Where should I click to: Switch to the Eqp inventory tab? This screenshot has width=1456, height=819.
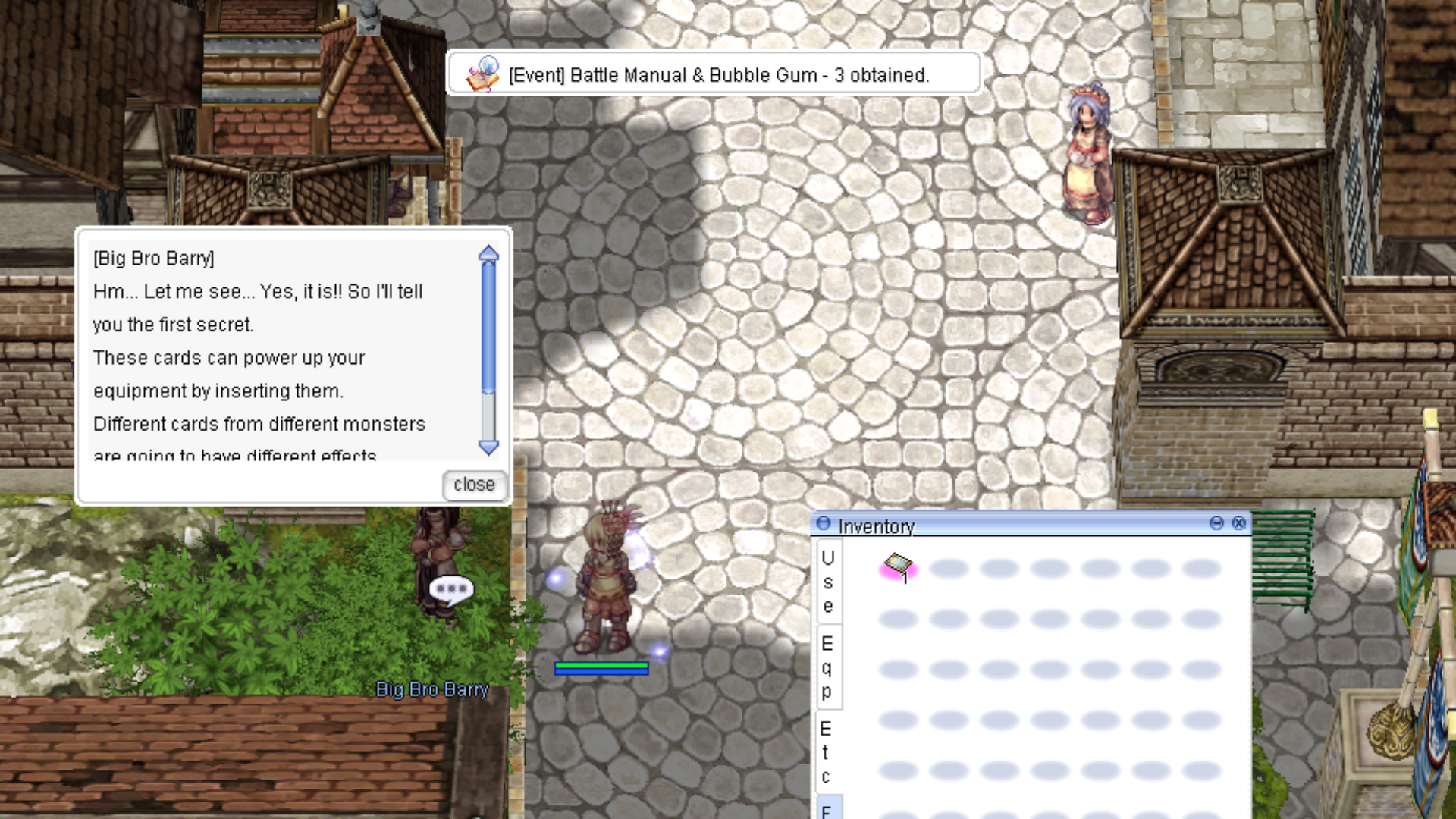pyautogui.click(x=827, y=667)
